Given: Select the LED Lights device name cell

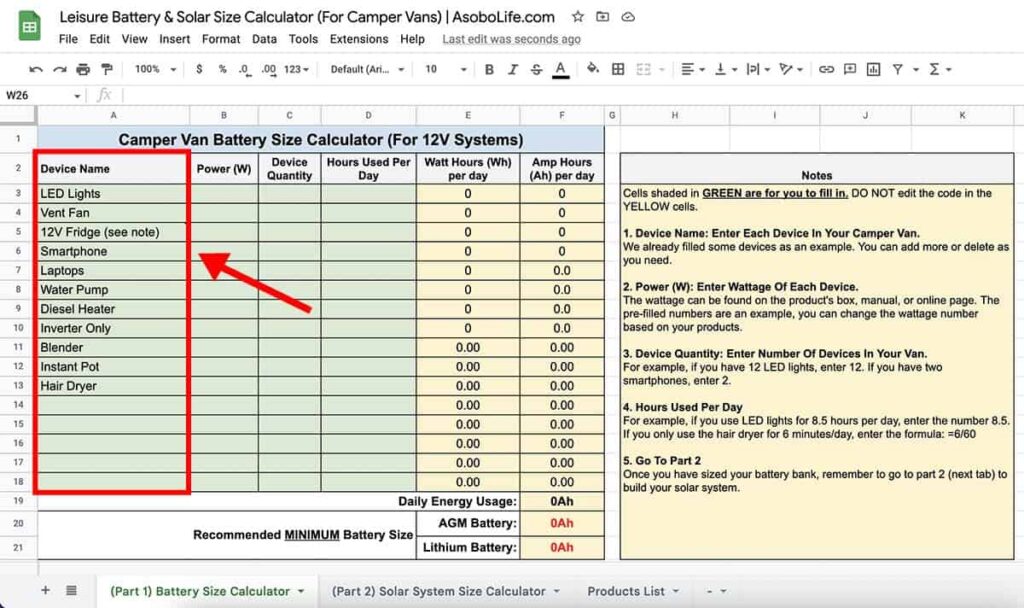Looking at the screenshot, I should 113,193.
